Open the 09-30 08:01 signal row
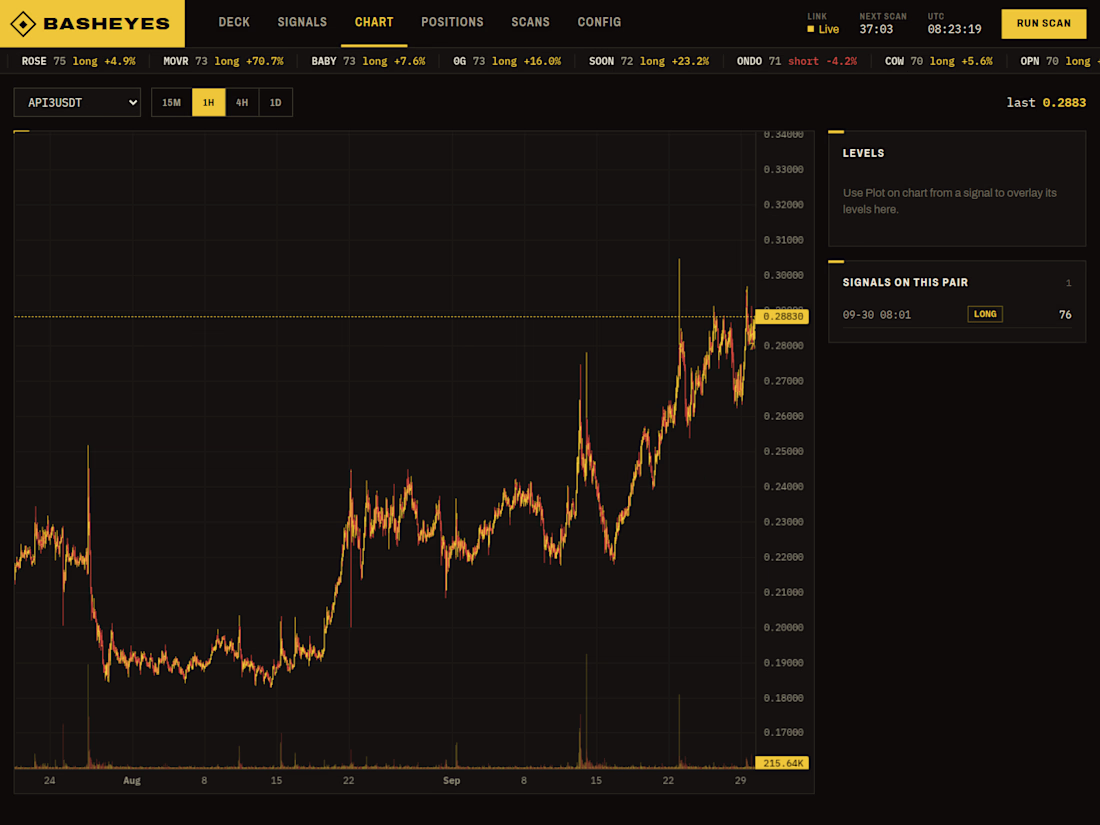This screenshot has height=825, width=1100. coord(957,314)
